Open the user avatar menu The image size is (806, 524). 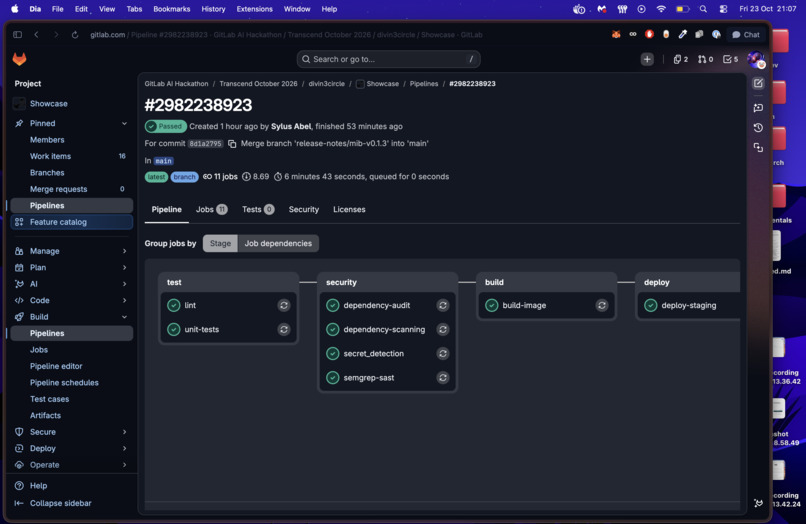756,60
